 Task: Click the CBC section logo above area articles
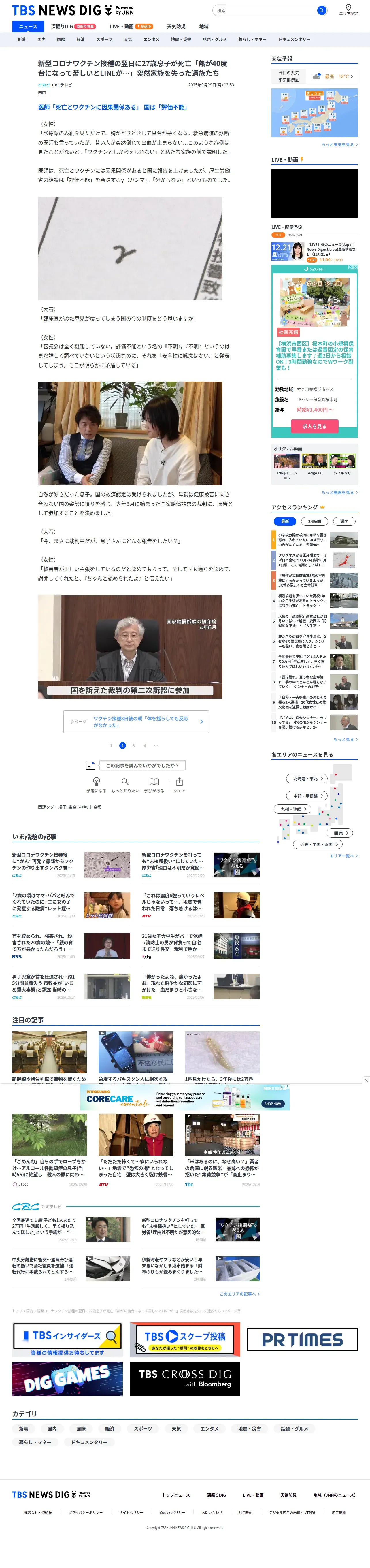pyautogui.click(x=26, y=1207)
